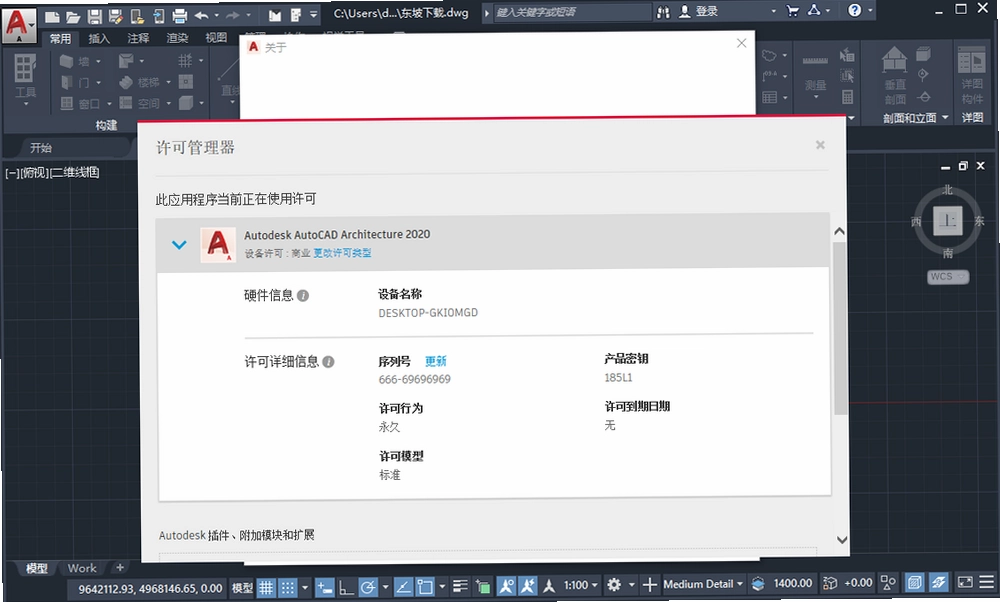Click the 墙 wall tool icon

(66, 61)
